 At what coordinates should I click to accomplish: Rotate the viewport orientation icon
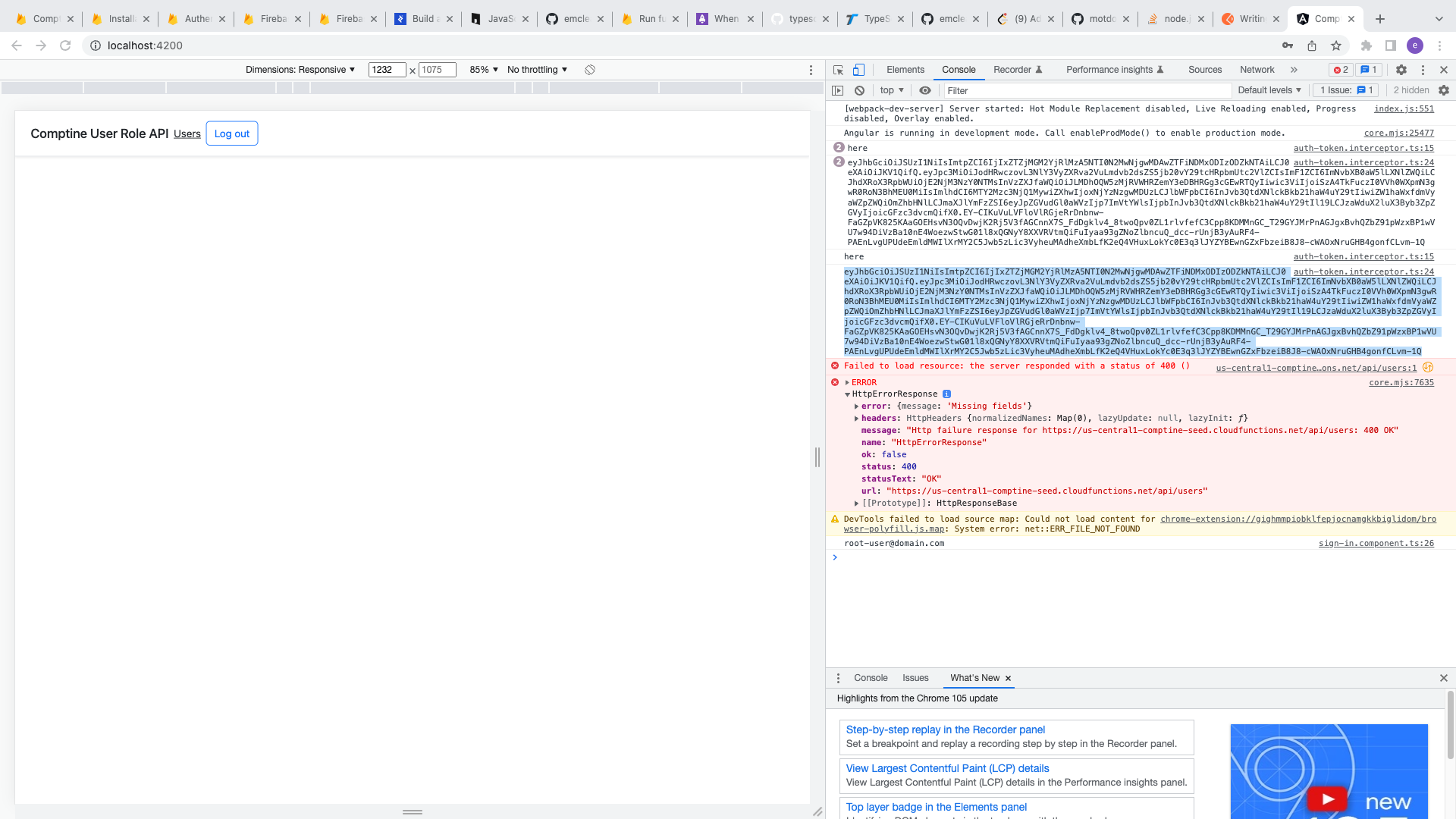tap(590, 70)
